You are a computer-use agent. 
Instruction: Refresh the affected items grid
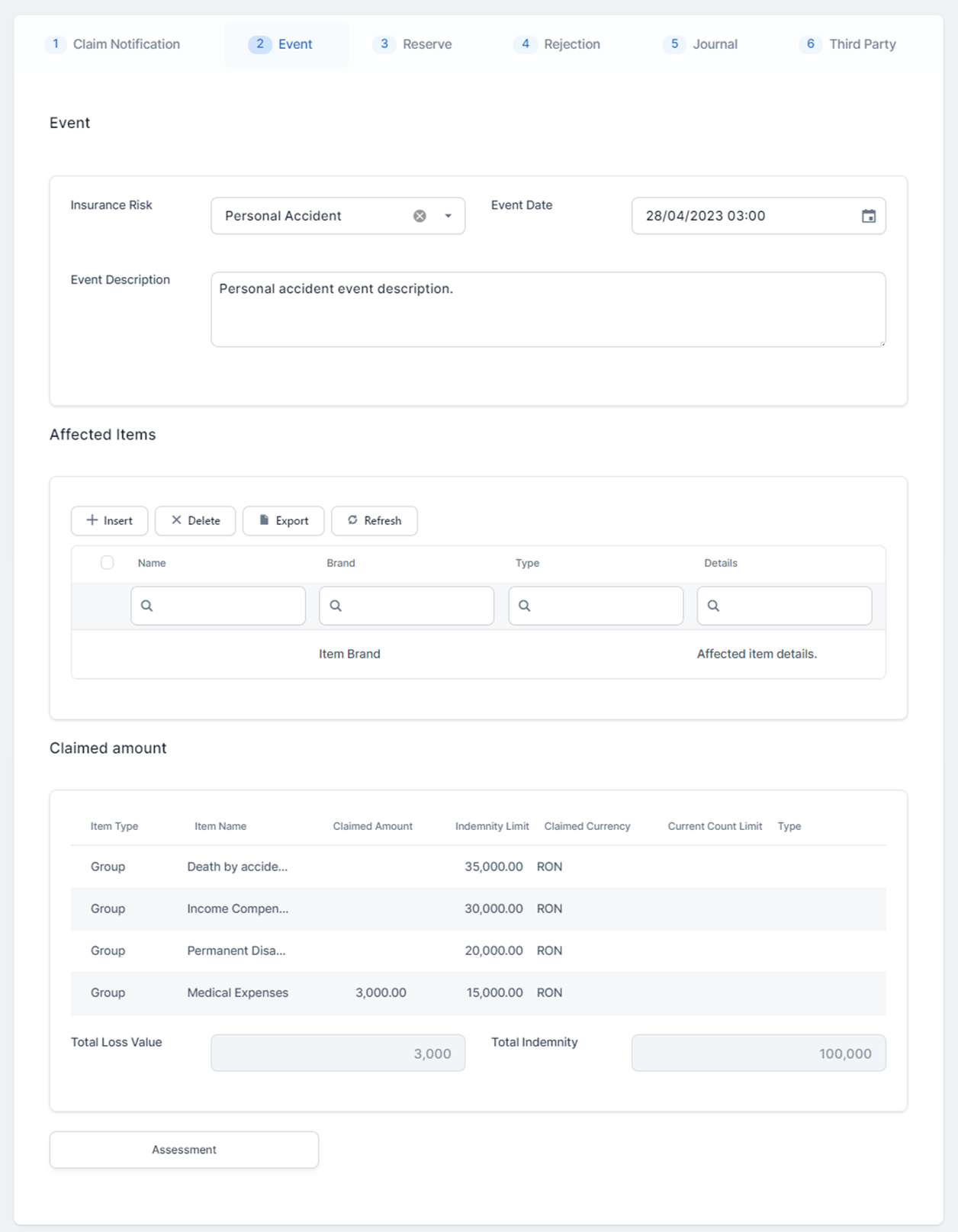point(374,520)
